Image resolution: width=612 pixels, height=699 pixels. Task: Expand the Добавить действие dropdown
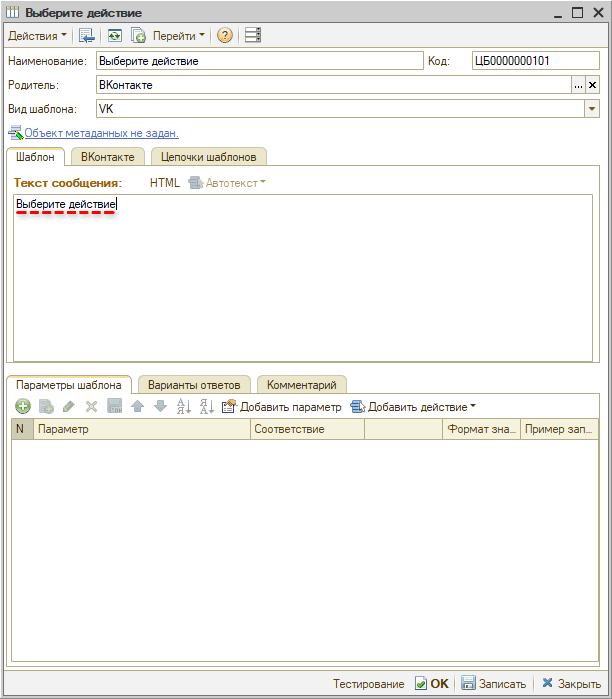point(412,407)
